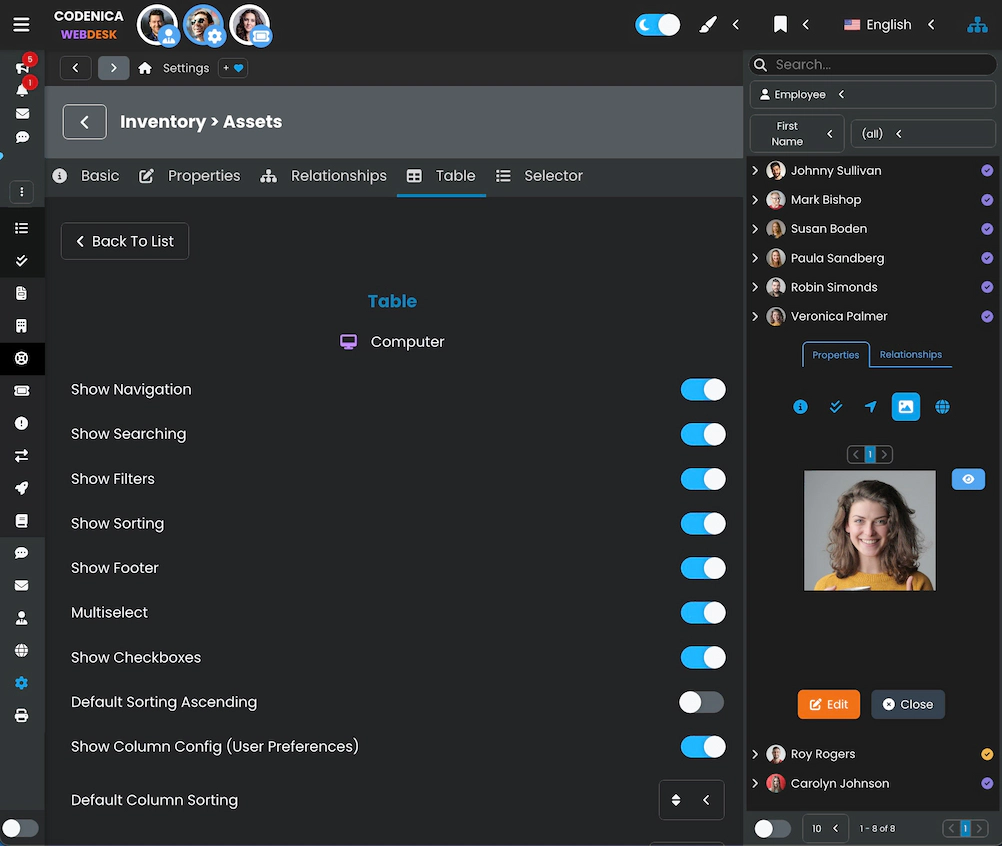Disable the Show Navigation toggle
The image size is (1002, 846).
coord(703,389)
